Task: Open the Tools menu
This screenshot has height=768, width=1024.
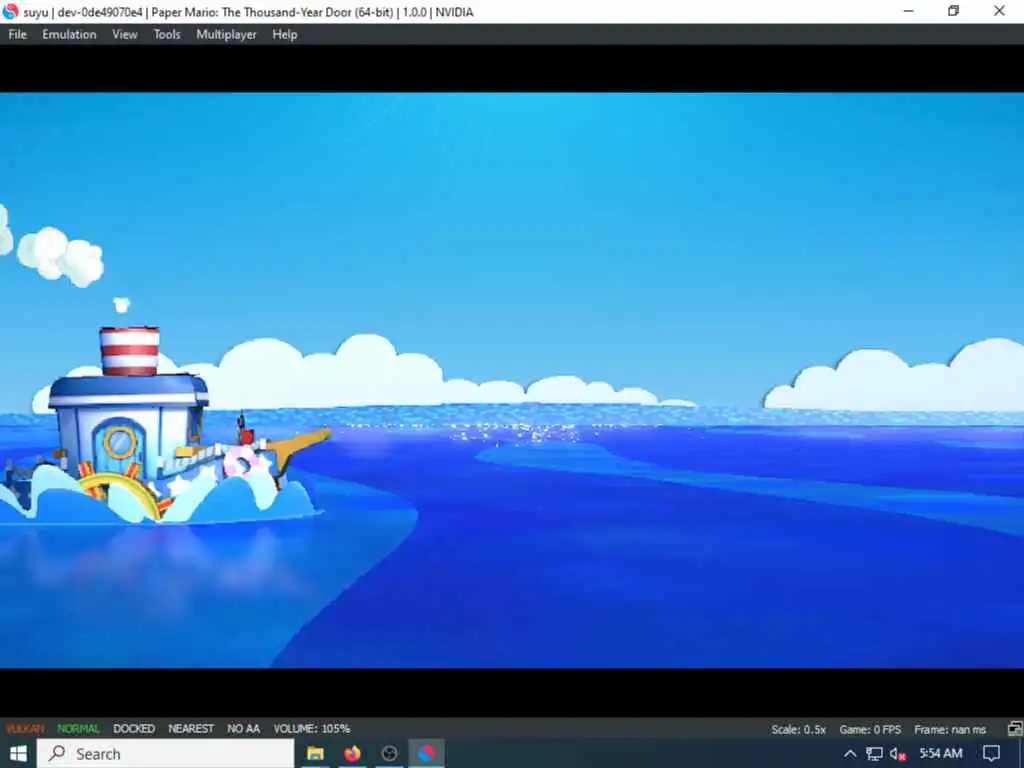Action: pyautogui.click(x=167, y=35)
